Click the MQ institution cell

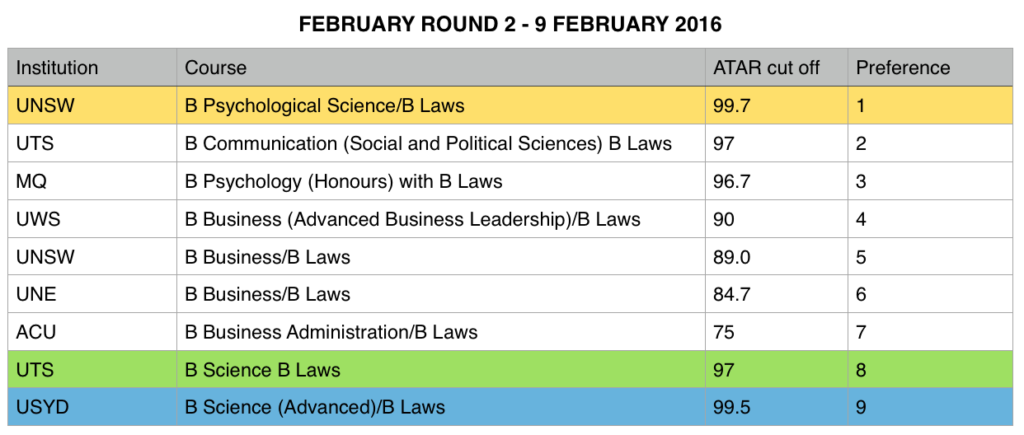32,181
